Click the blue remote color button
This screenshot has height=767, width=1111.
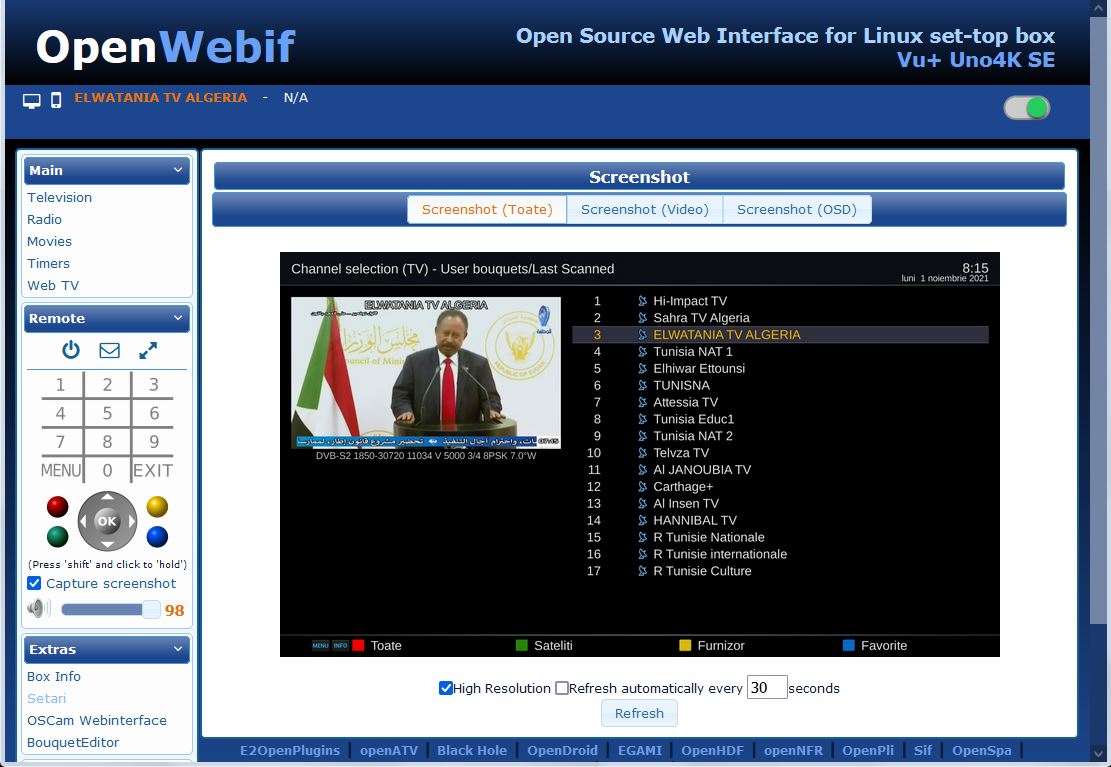tap(157, 537)
